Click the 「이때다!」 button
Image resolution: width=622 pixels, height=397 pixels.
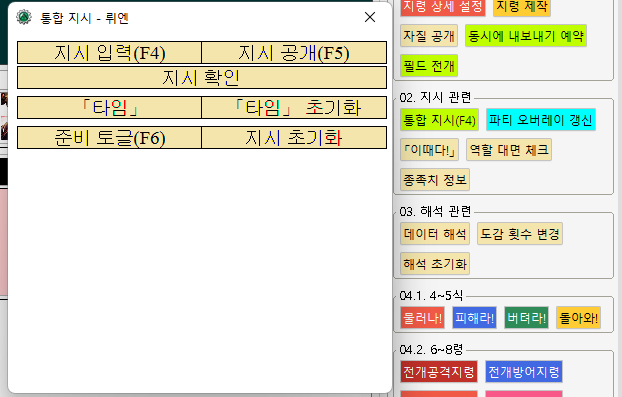430,150
